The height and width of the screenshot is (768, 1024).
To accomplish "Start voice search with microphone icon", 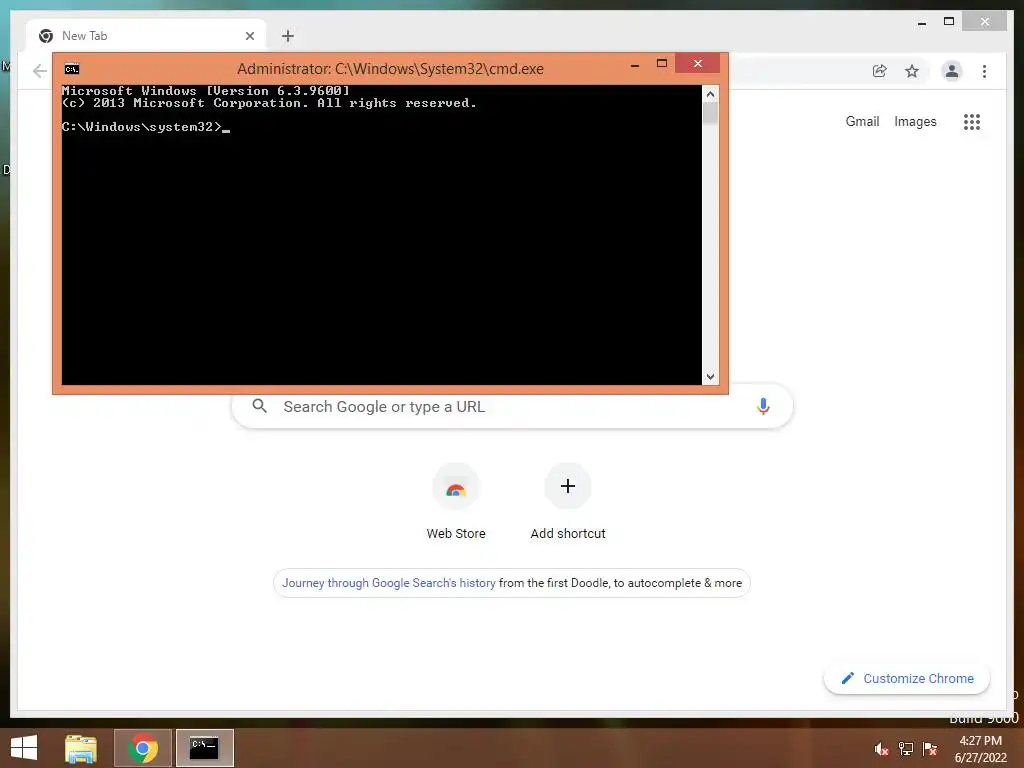I will (763, 406).
